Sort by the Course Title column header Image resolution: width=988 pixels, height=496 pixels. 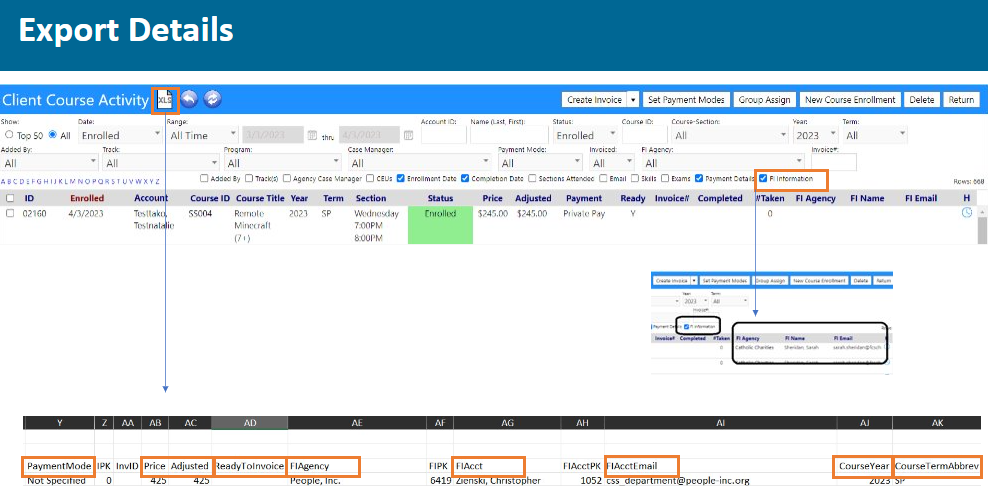point(260,198)
